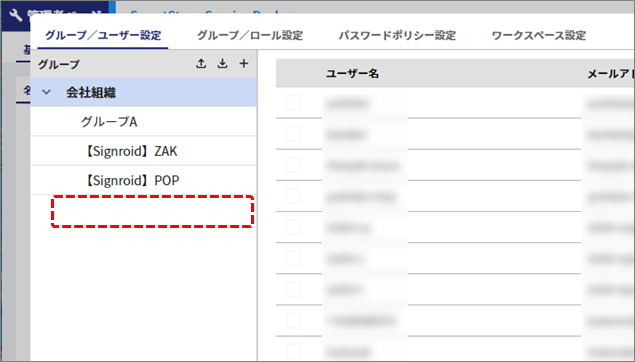Screen dimensions: 635x362
Task: Open the グループ/ユーザー設定 tab
Action: tap(103, 35)
